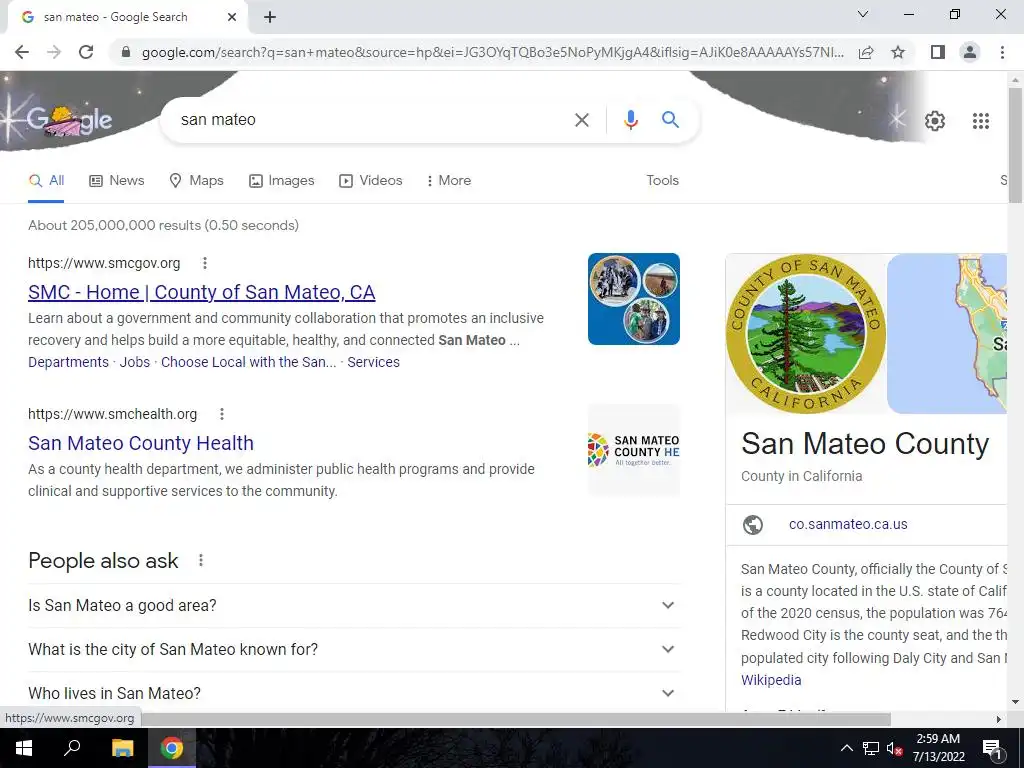The image size is (1024, 768).
Task: Bookmark this page with the star icon
Action: (898, 52)
